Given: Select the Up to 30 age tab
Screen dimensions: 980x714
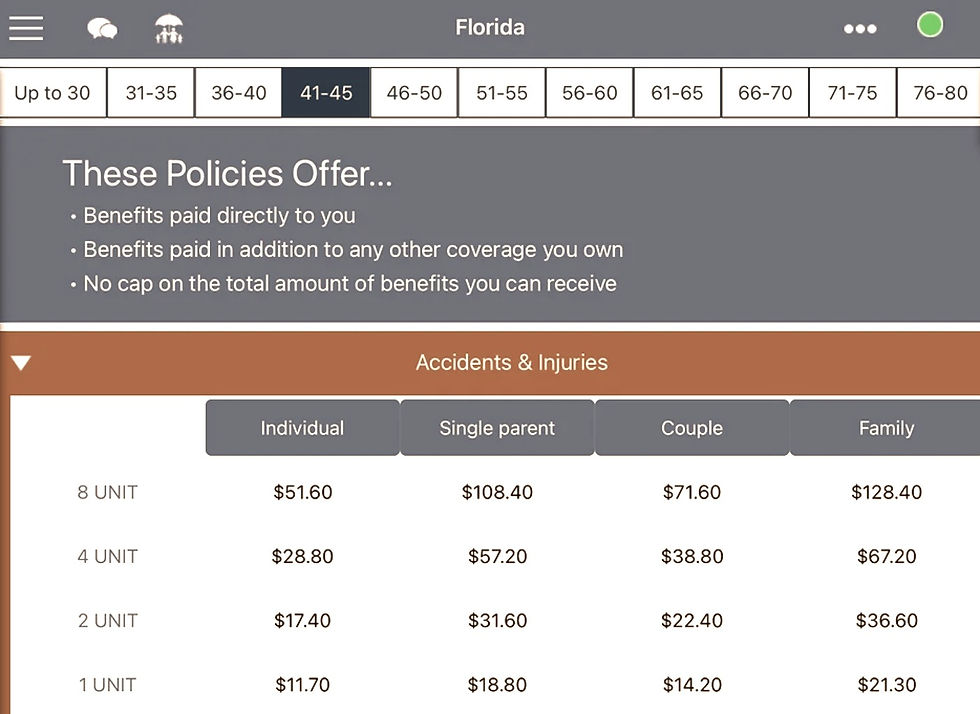Looking at the screenshot, I should pos(52,93).
